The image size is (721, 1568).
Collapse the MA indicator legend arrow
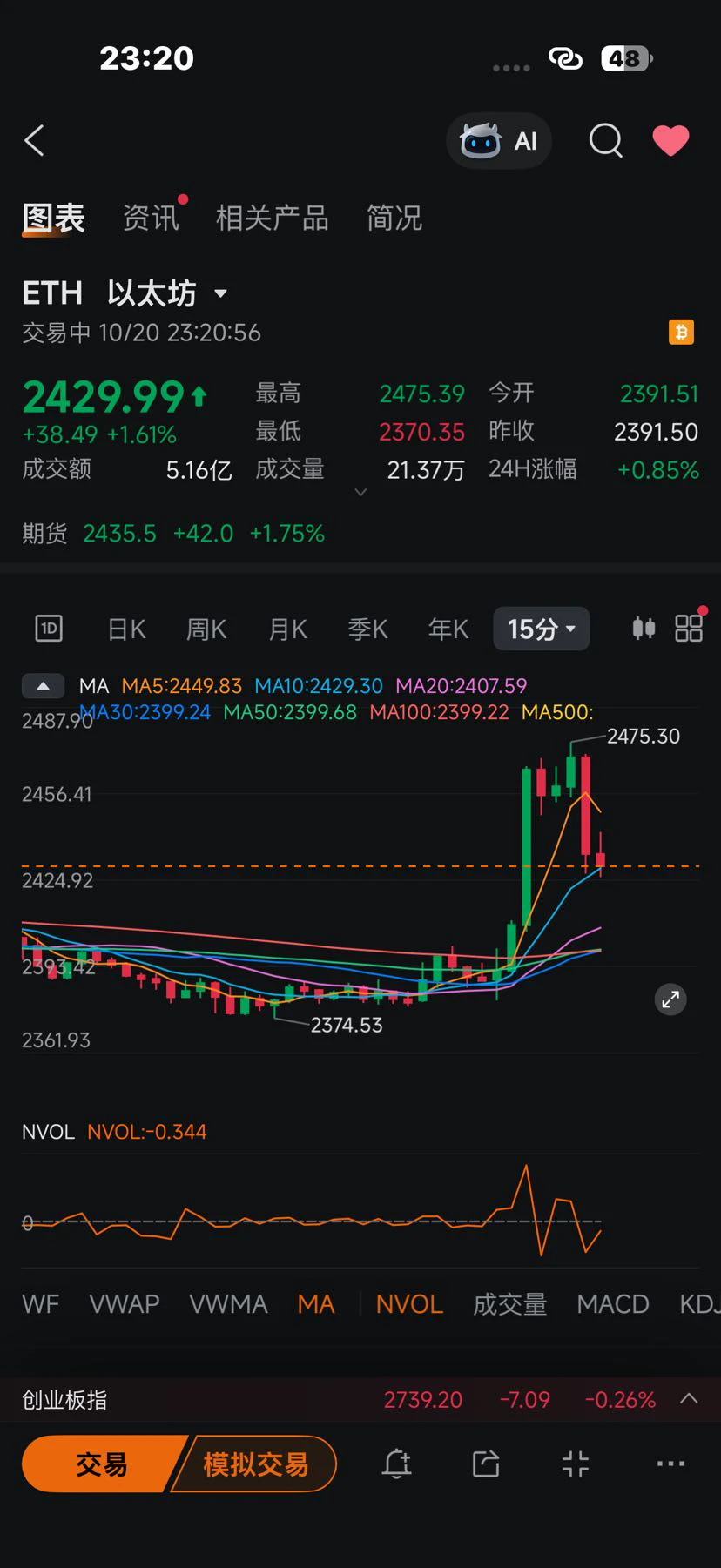click(43, 686)
